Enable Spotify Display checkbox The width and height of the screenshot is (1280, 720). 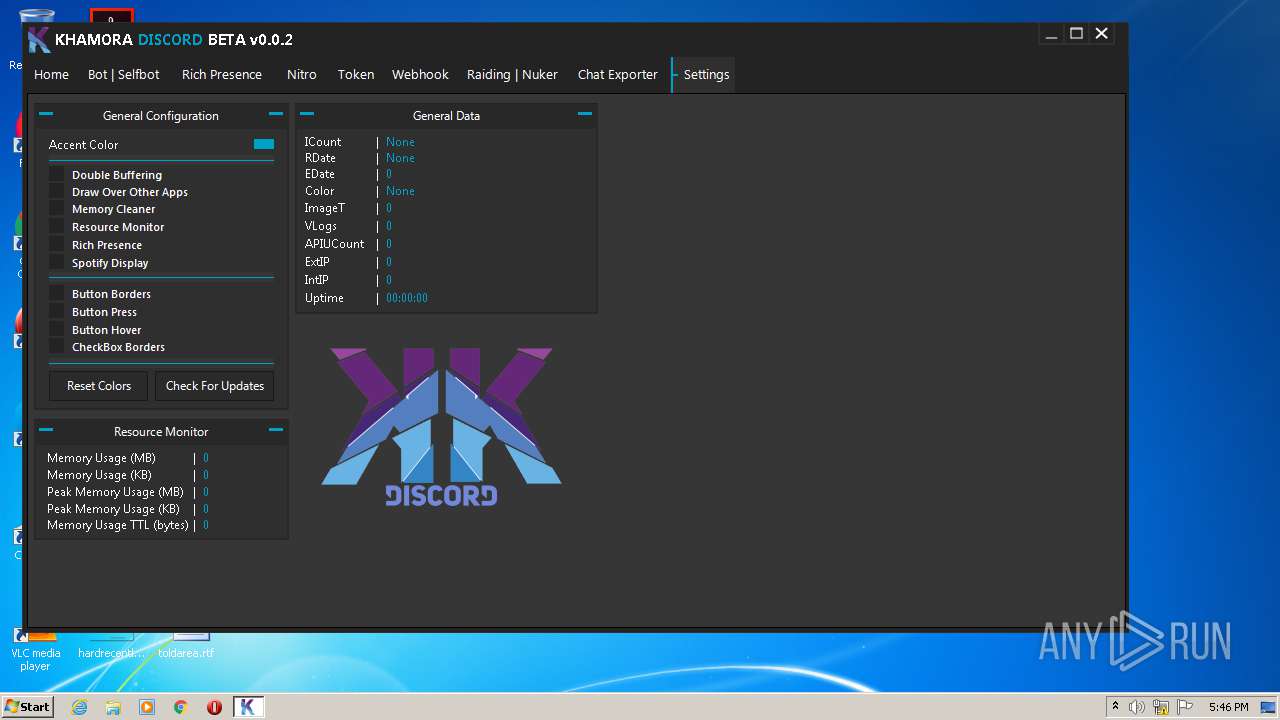click(57, 263)
